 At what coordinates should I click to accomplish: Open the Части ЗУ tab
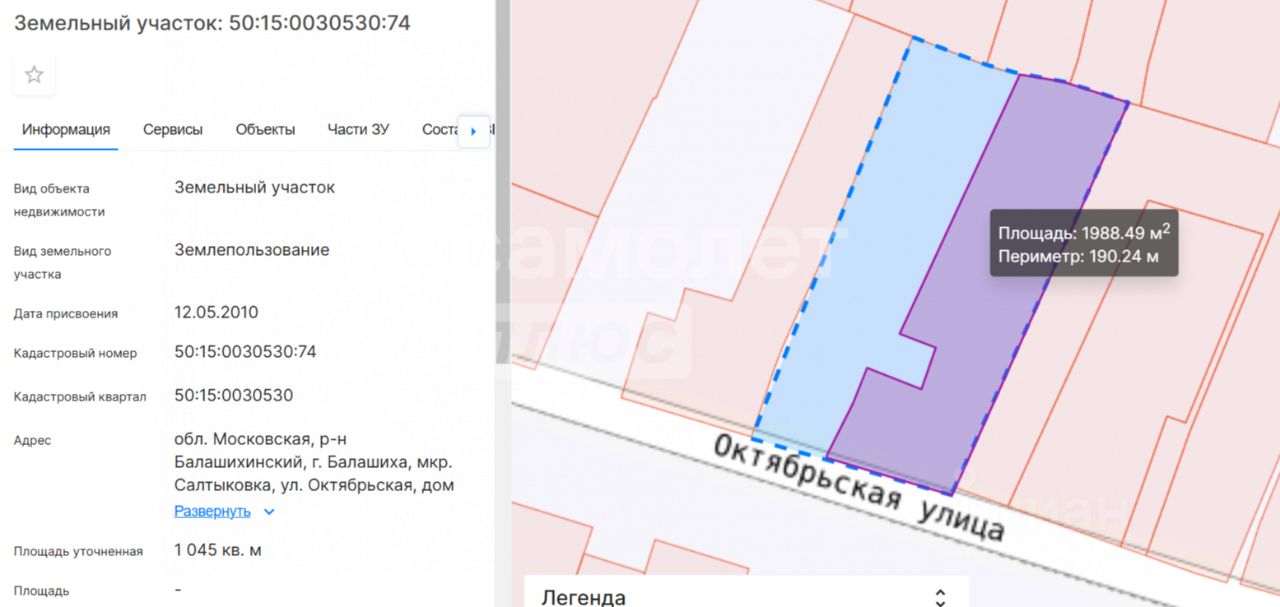click(358, 130)
